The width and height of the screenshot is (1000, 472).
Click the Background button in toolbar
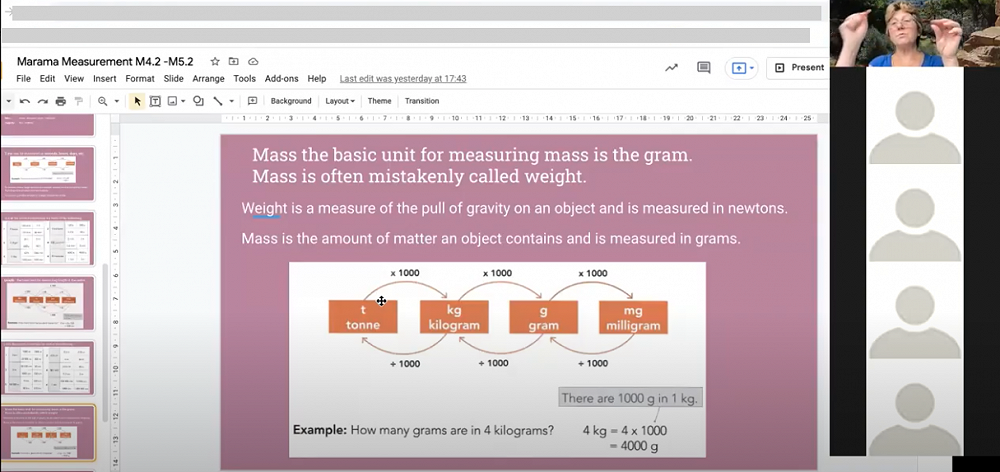point(291,101)
